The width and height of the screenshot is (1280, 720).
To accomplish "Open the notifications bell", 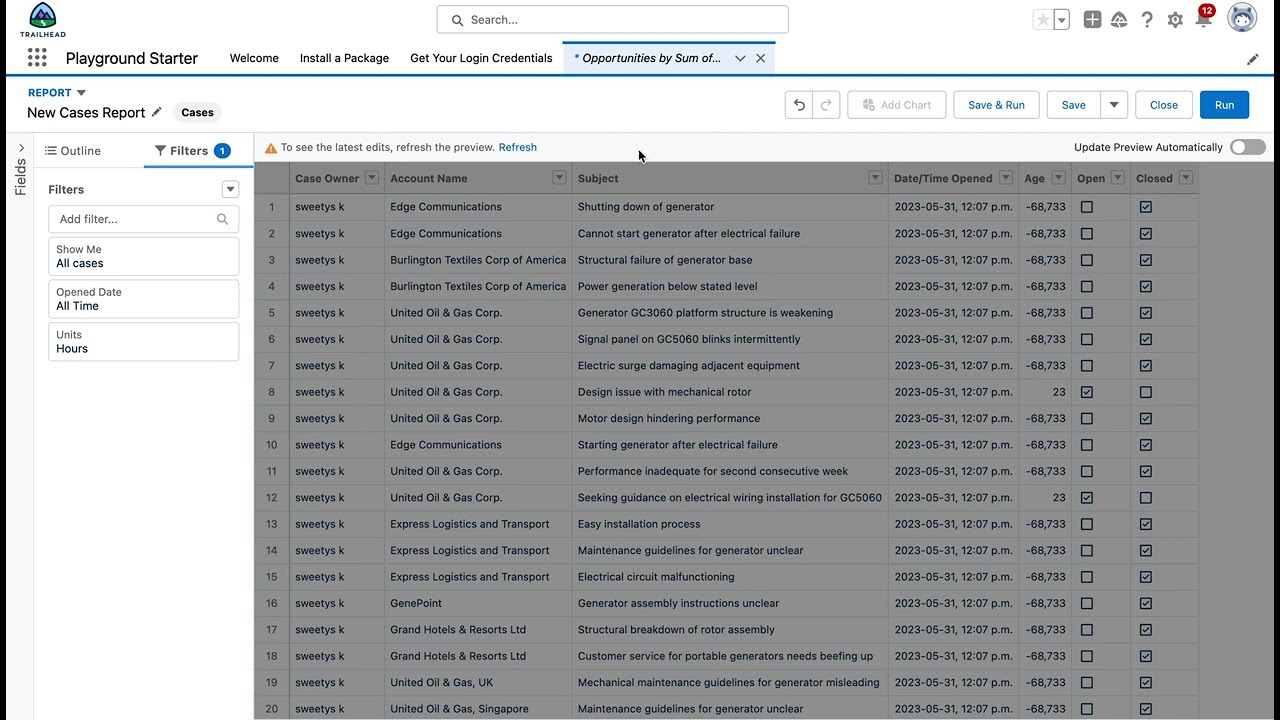I will click(1203, 20).
